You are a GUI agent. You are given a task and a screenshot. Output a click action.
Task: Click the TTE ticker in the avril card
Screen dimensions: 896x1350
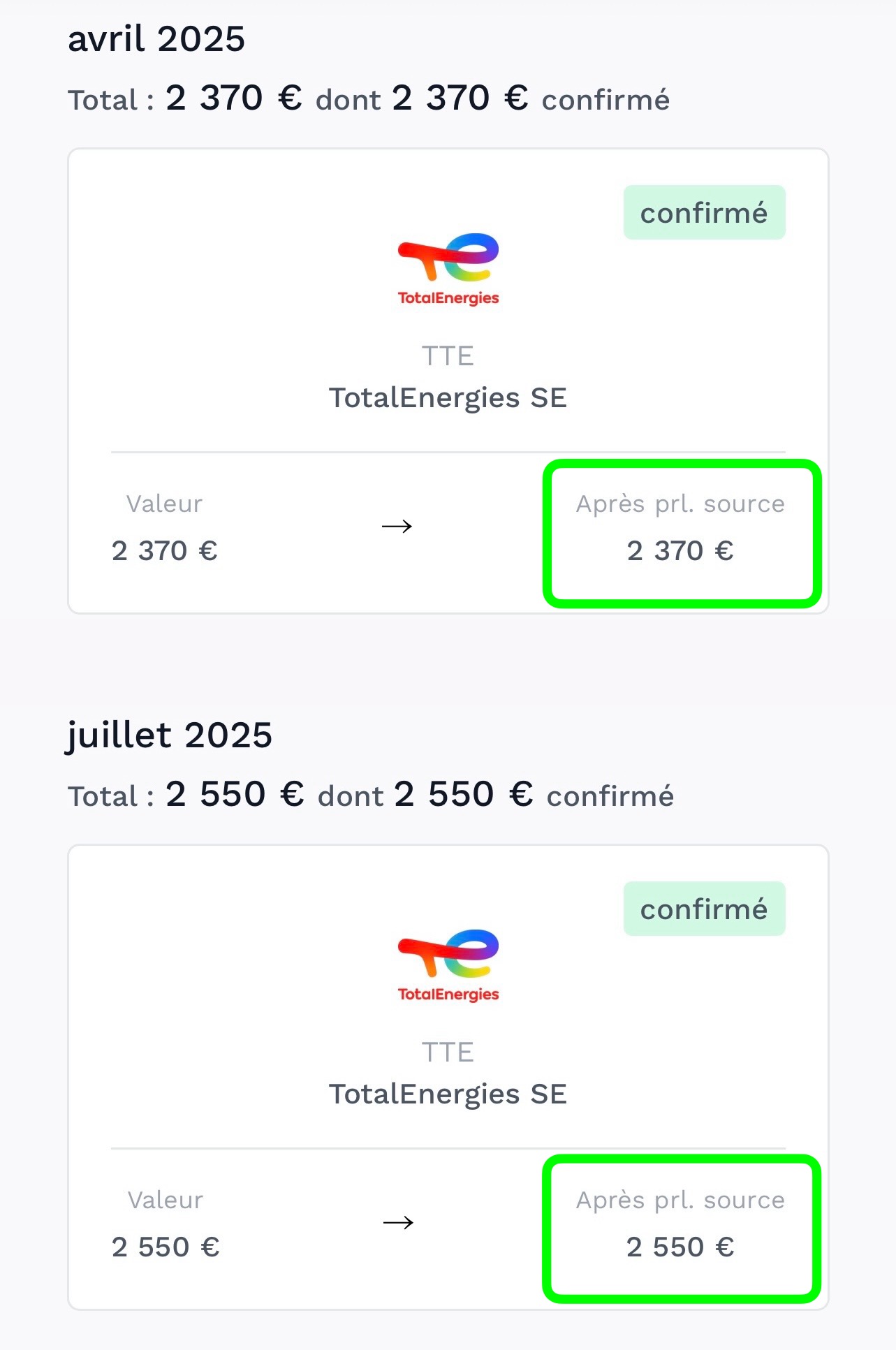[x=448, y=356]
